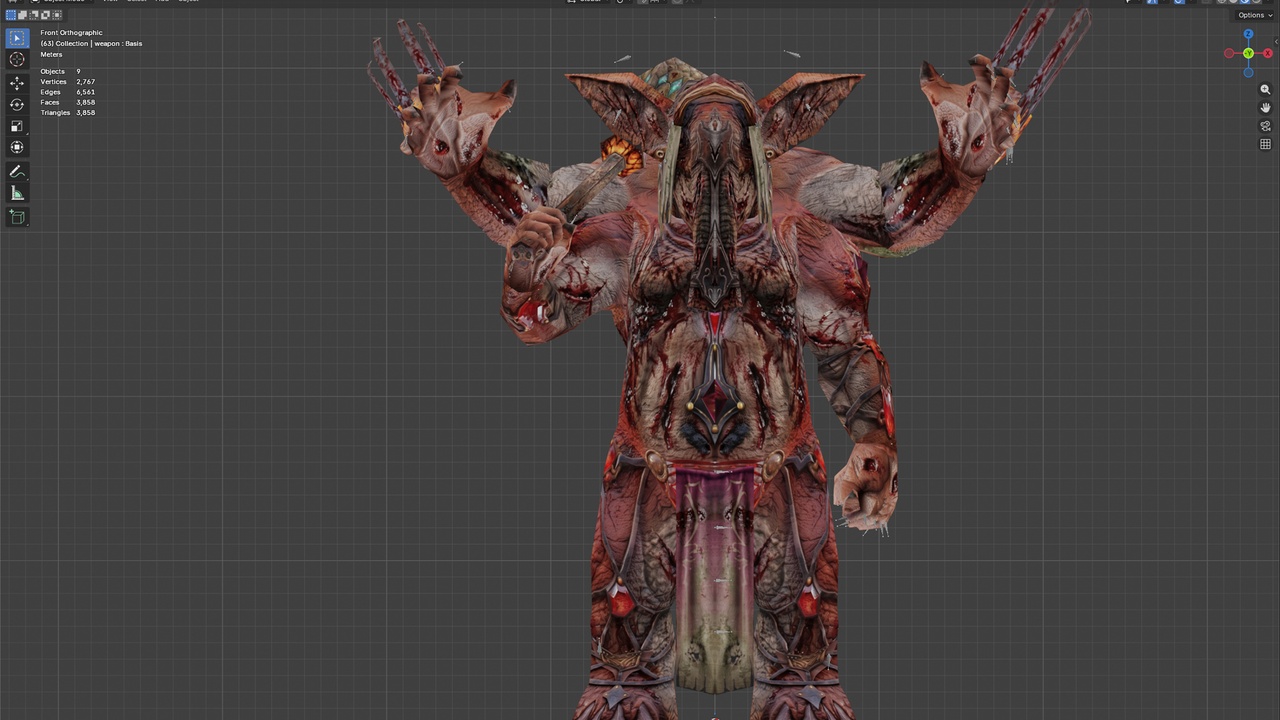Click the -Y axis gizmo center

pos(1248,53)
